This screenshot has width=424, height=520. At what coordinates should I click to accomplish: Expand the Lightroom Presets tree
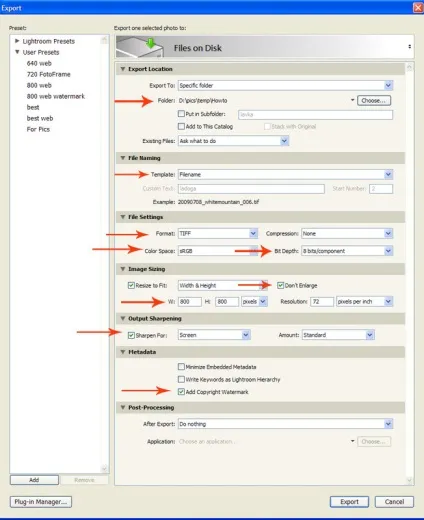tap(17, 41)
